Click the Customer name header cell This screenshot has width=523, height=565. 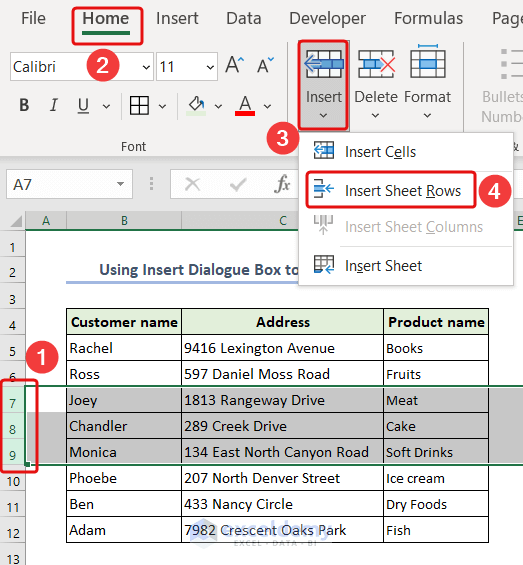coord(124,322)
